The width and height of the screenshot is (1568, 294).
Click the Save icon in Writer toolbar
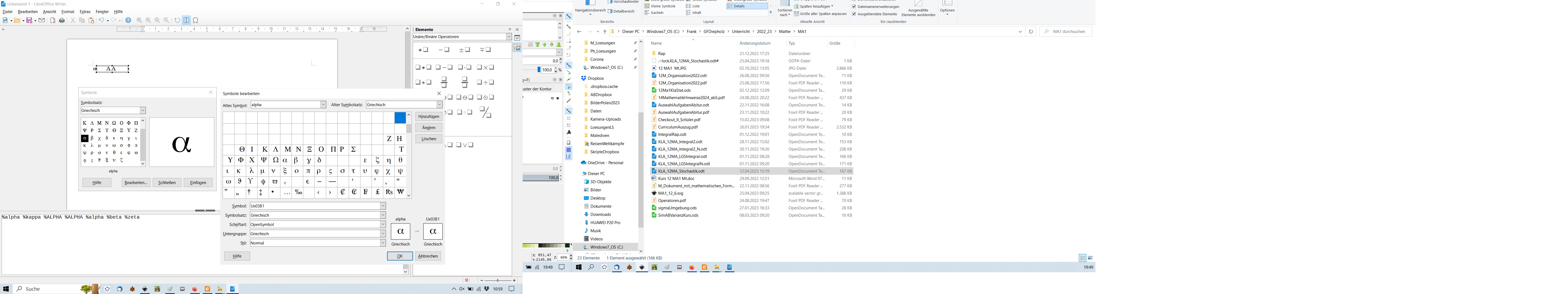pyautogui.click(x=29, y=20)
